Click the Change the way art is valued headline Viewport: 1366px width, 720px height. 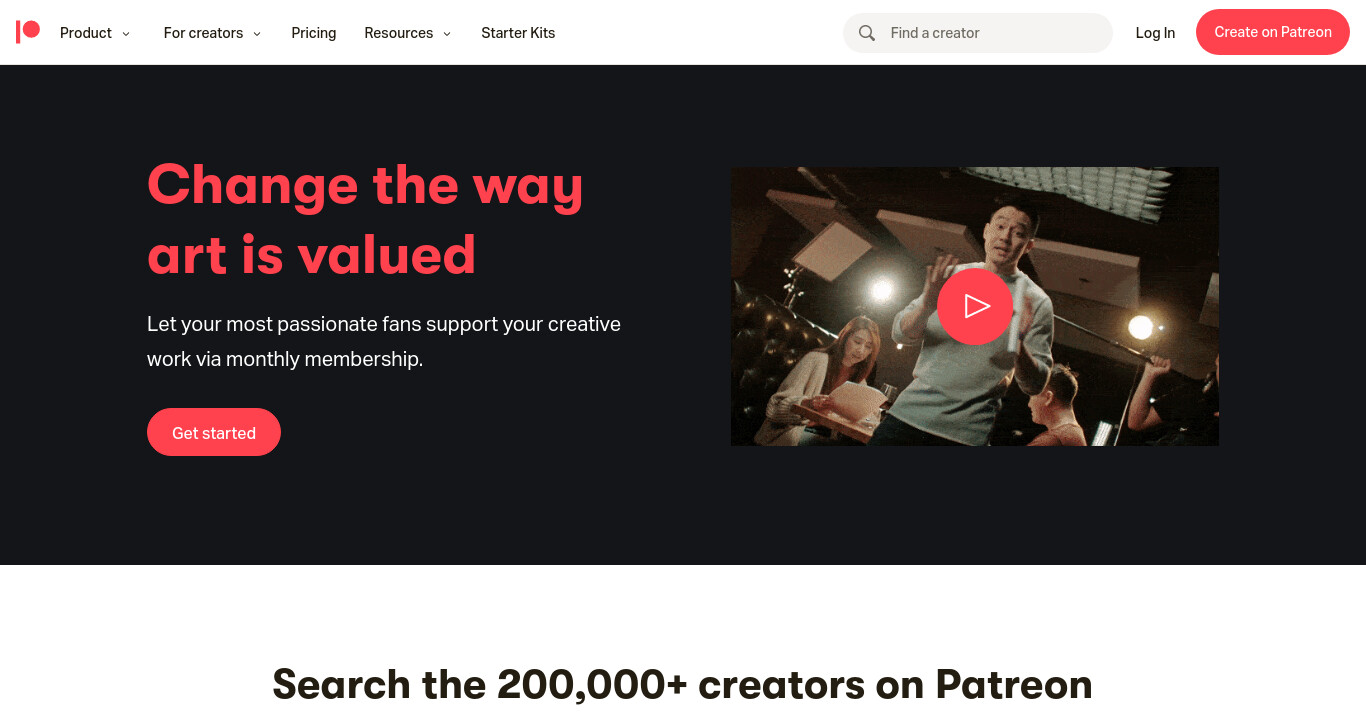[x=365, y=219]
